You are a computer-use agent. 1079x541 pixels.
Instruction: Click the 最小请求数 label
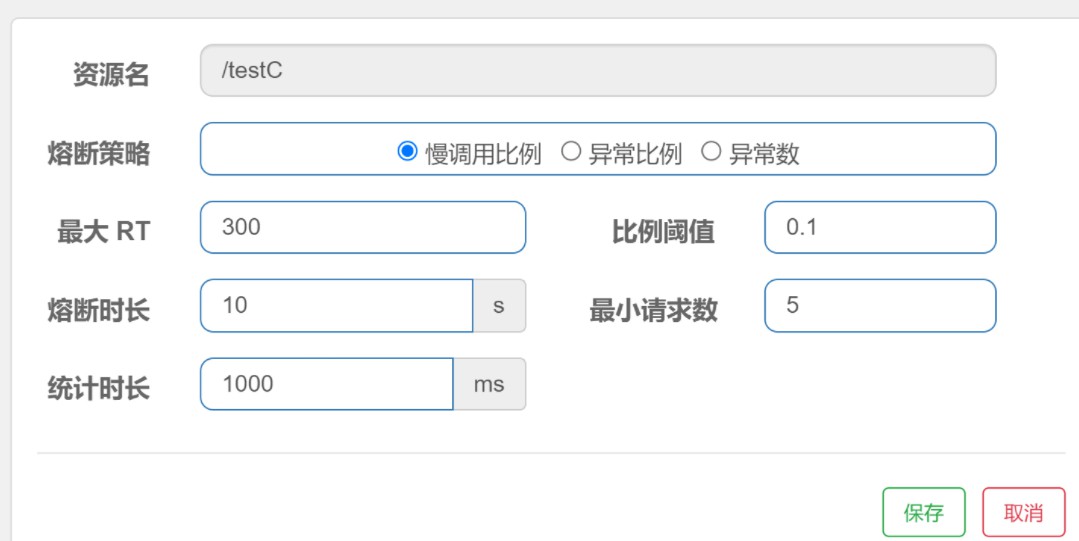654,310
